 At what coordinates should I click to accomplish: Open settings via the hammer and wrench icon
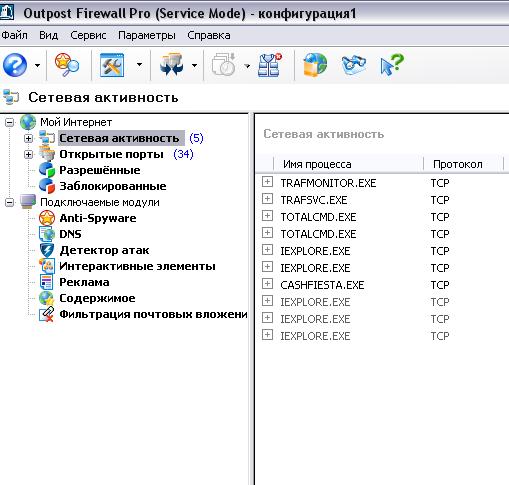click(x=112, y=65)
